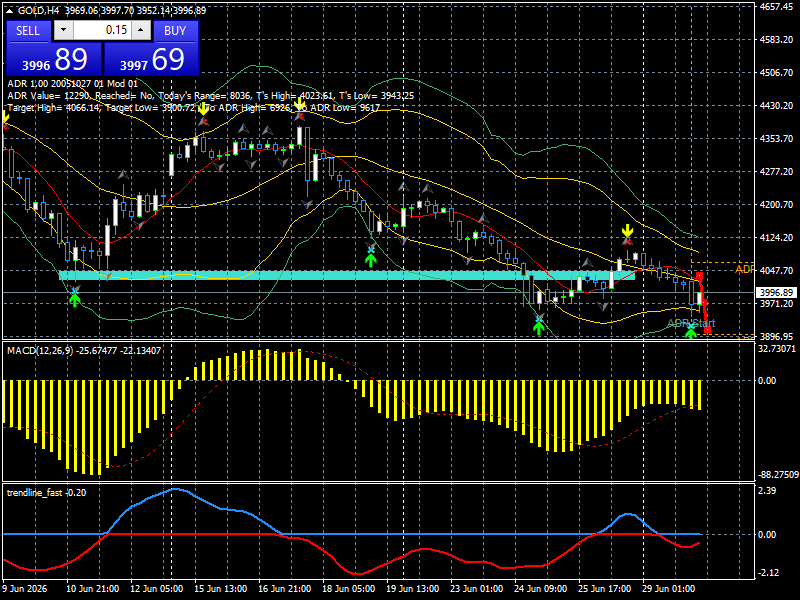Image resolution: width=800 pixels, height=600 pixels.
Task: Click the 4430.20 price axis label
Action: pos(776,106)
